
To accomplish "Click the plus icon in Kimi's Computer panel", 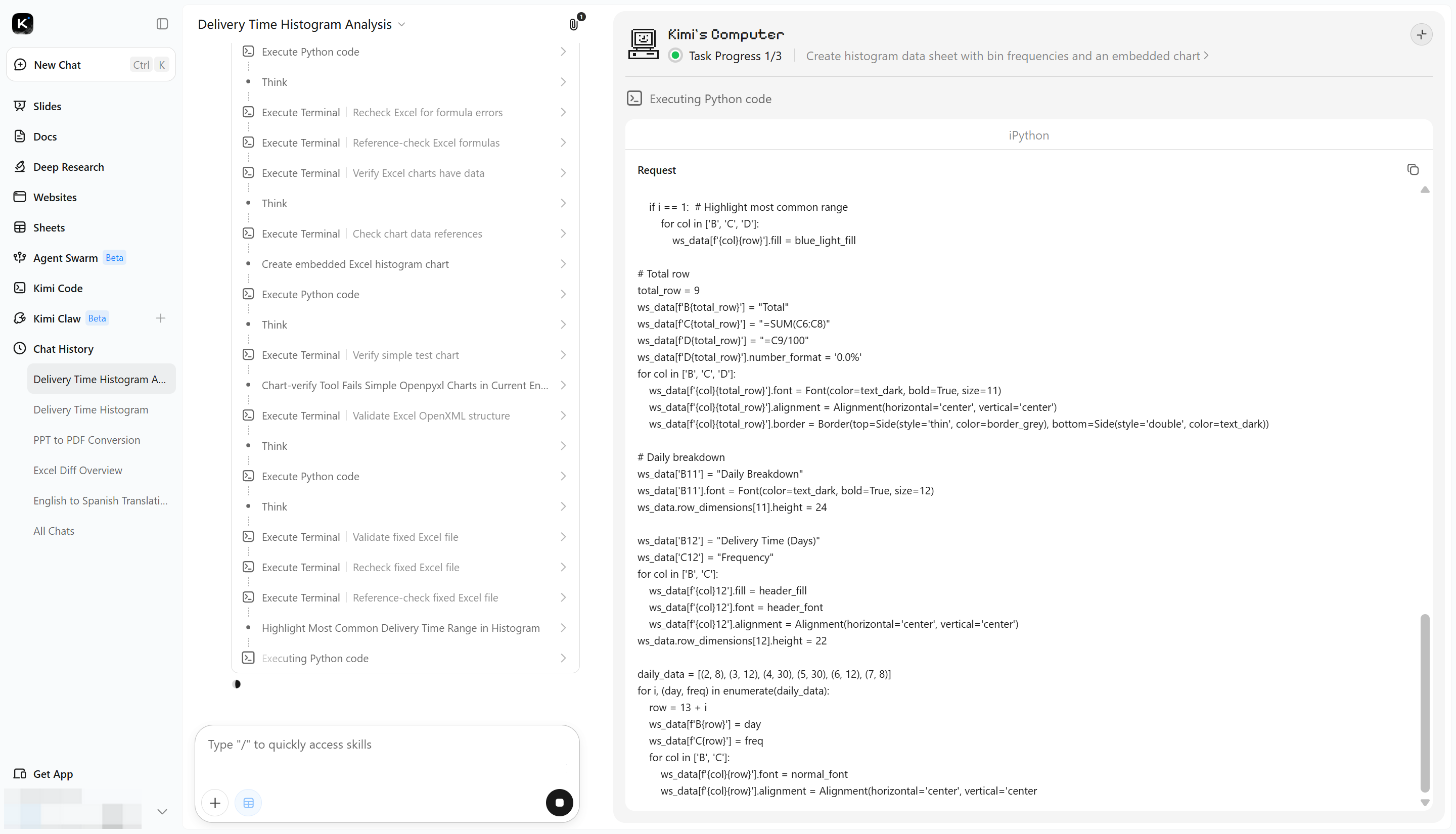I will tap(1421, 34).
